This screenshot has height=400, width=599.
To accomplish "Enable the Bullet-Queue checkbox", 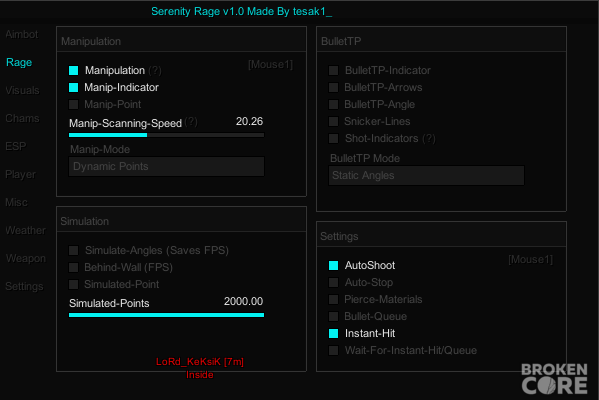I will 333,316.
